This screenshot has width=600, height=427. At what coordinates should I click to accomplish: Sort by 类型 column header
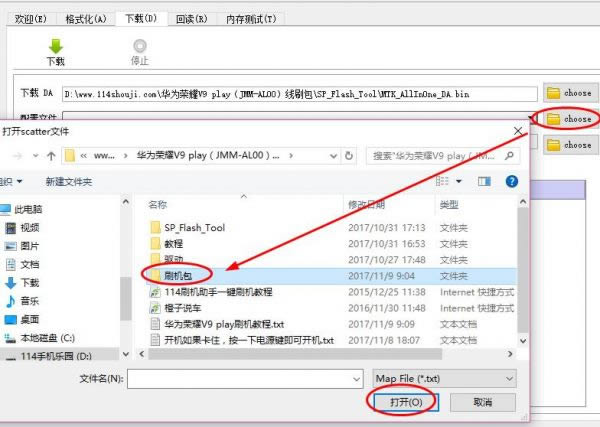[449, 205]
